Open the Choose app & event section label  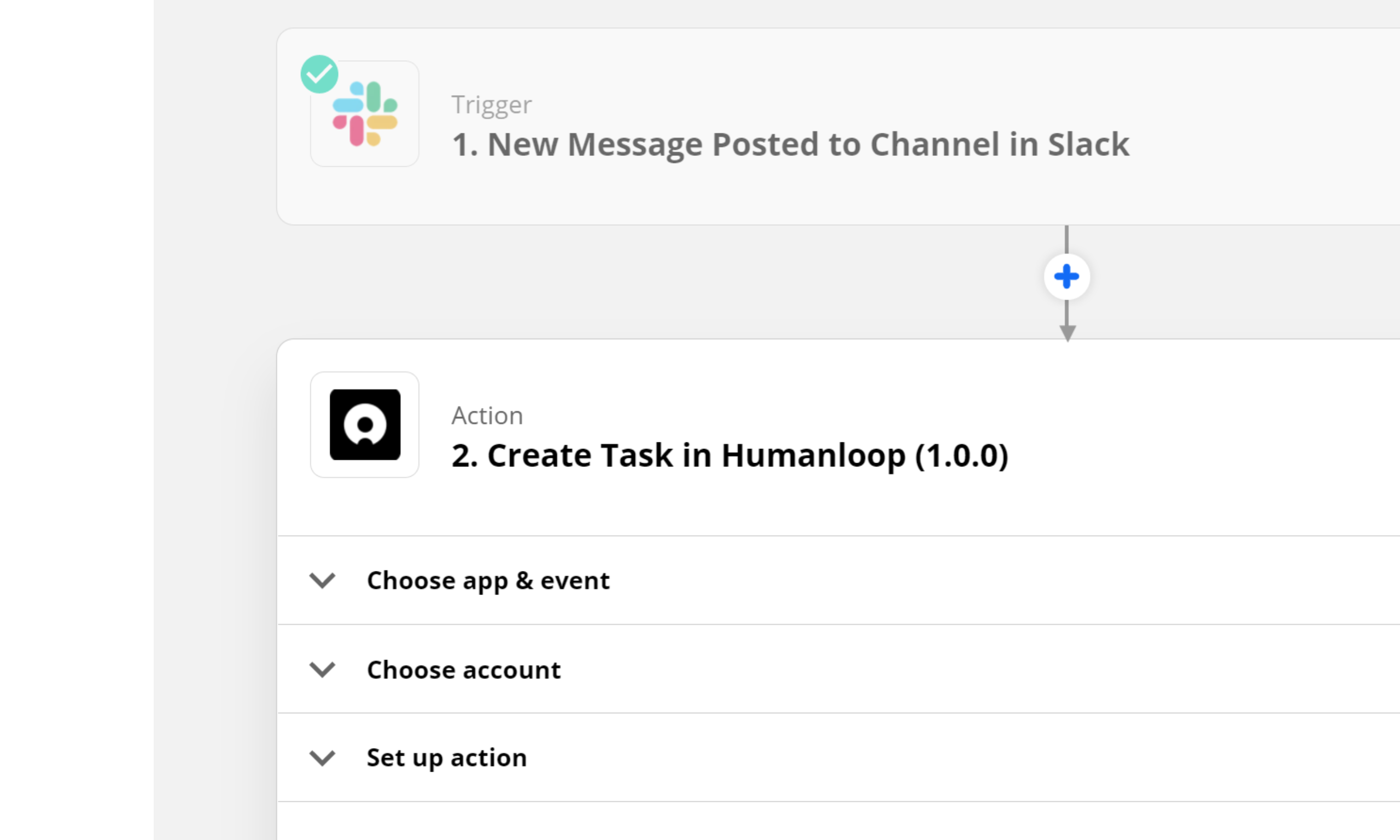488,581
